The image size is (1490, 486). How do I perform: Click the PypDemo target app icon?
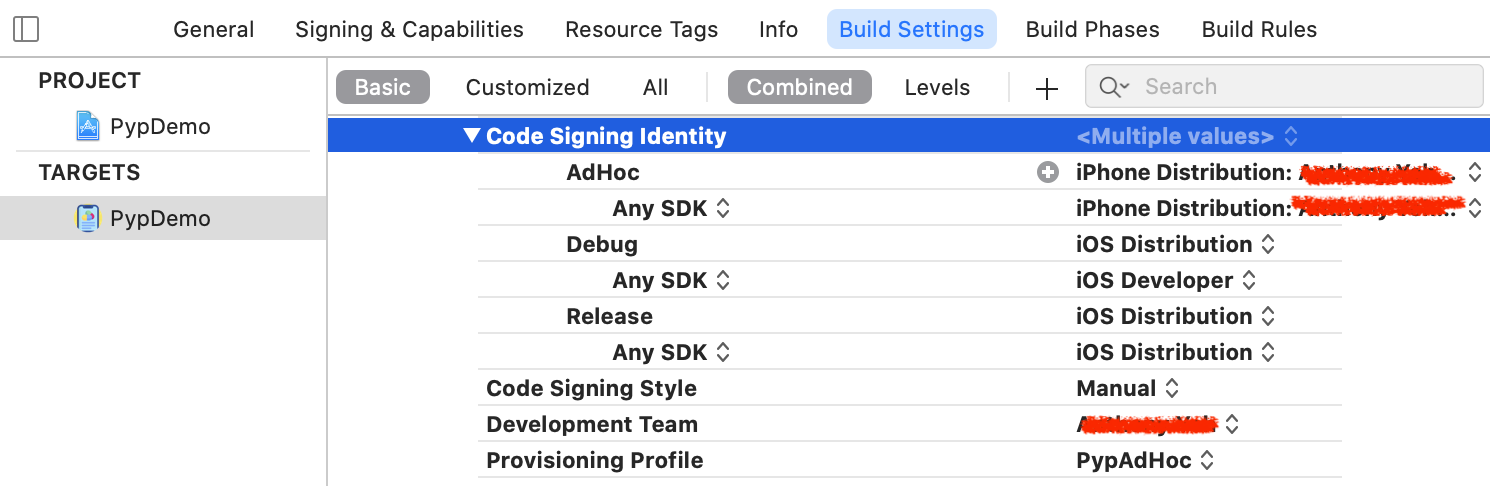(x=89, y=218)
